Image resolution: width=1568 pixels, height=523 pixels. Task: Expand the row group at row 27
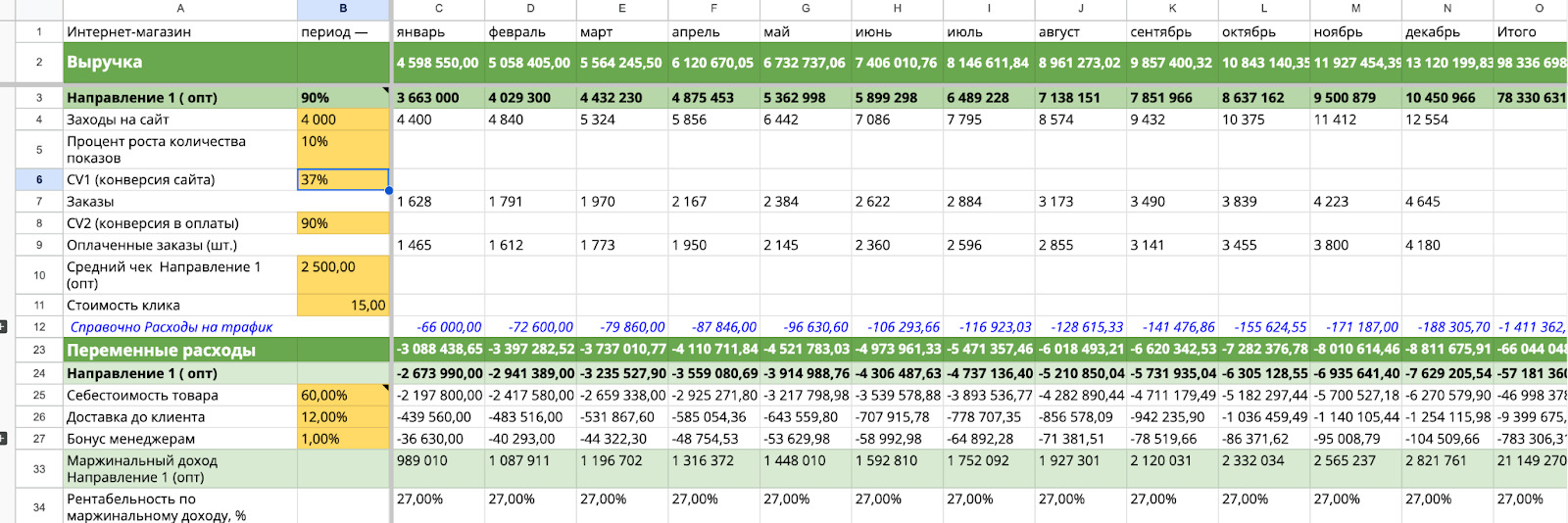coord(4,439)
